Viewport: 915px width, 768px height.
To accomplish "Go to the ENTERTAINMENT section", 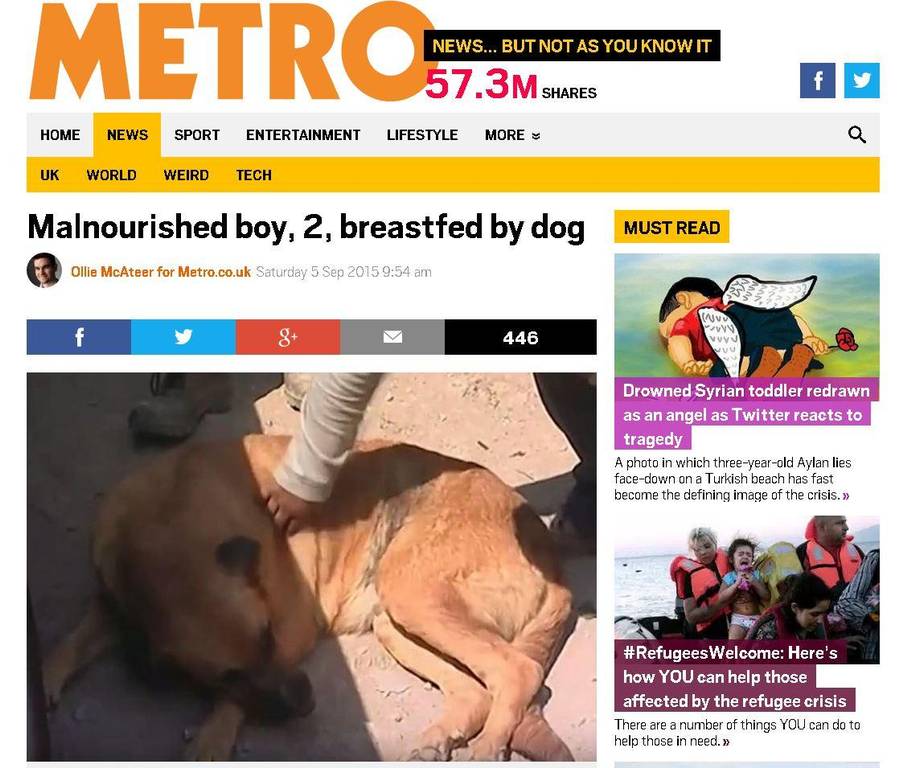I will [x=303, y=135].
